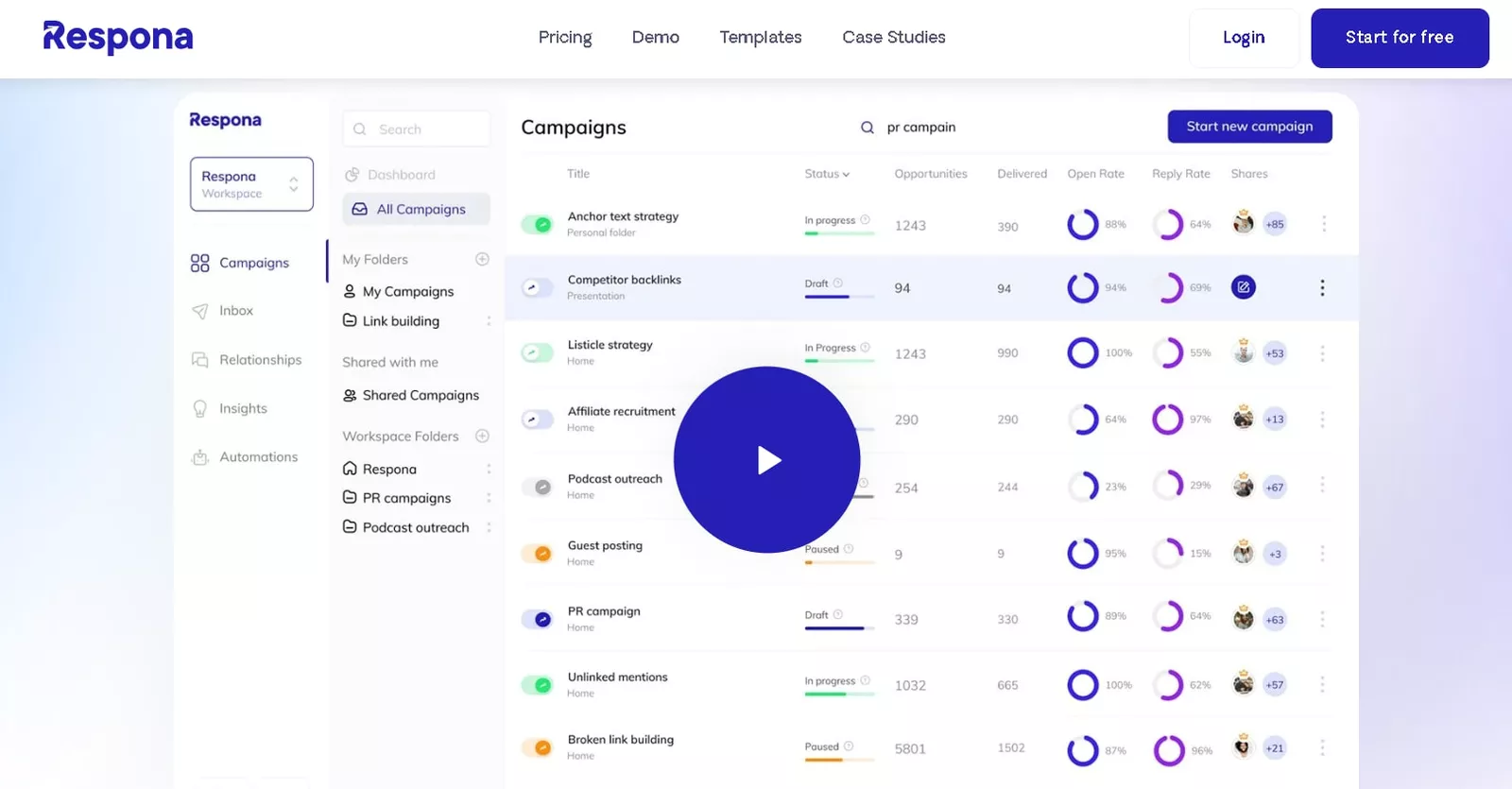Add a folder under My Folders
Image resolution: width=1512 pixels, height=789 pixels.
(482, 259)
